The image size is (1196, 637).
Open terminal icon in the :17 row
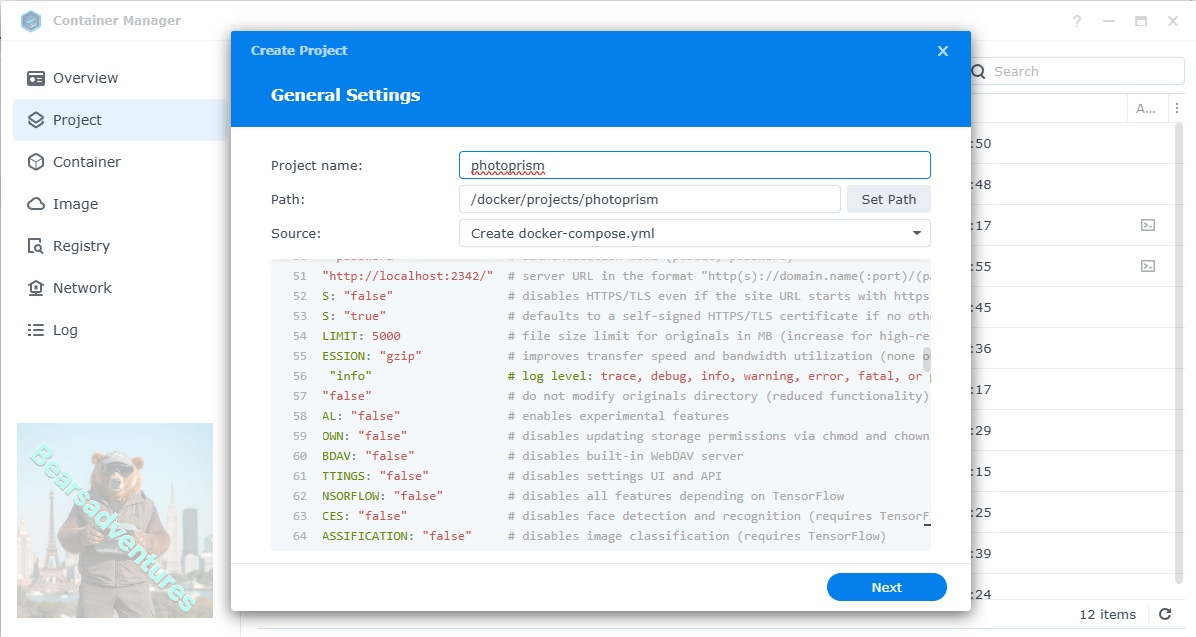pos(1148,226)
